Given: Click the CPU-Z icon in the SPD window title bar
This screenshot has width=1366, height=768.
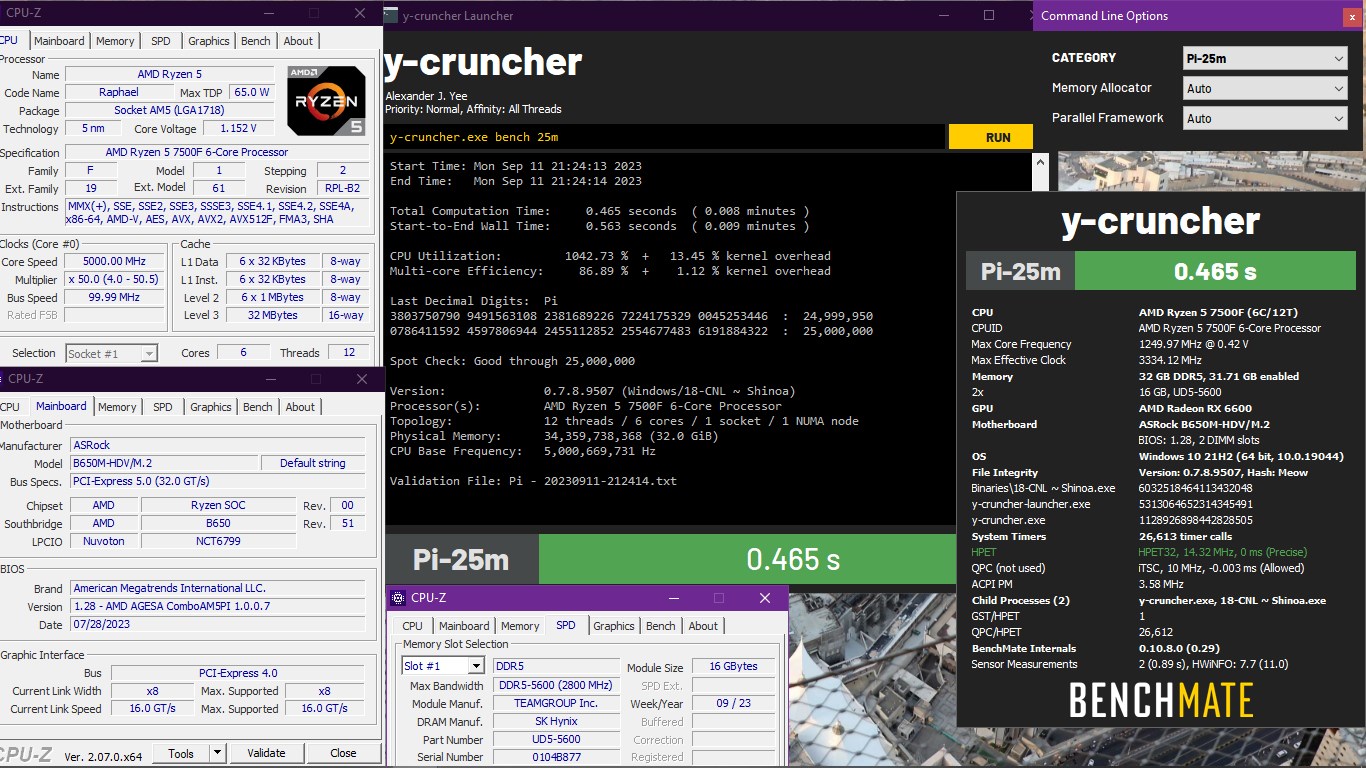Looking at the screenshot, I should coord(399,598).
